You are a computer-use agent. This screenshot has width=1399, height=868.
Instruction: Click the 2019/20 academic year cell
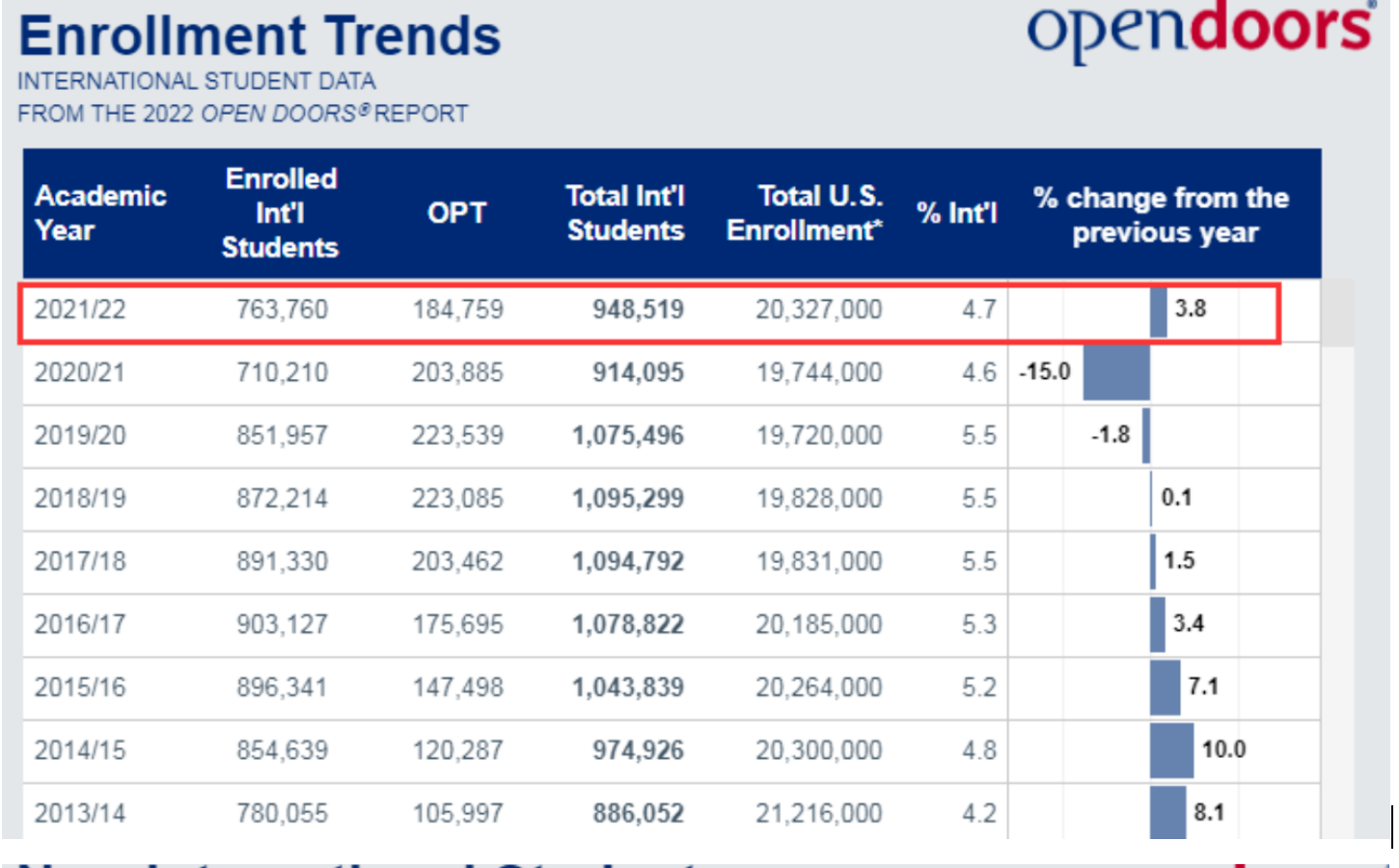click(x=80, y=436)
